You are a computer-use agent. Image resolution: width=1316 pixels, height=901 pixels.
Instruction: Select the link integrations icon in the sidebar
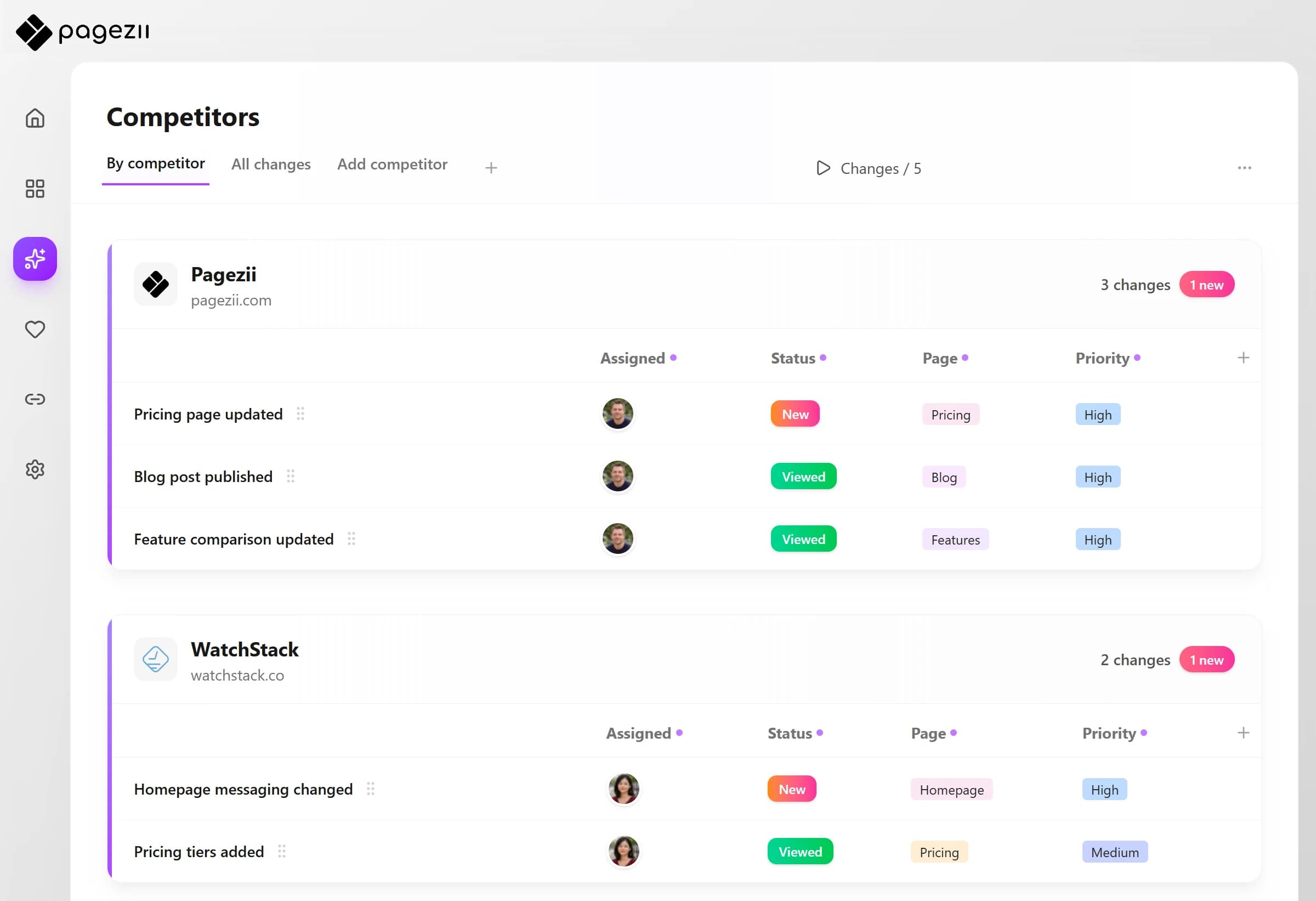(x=35, y=399)
